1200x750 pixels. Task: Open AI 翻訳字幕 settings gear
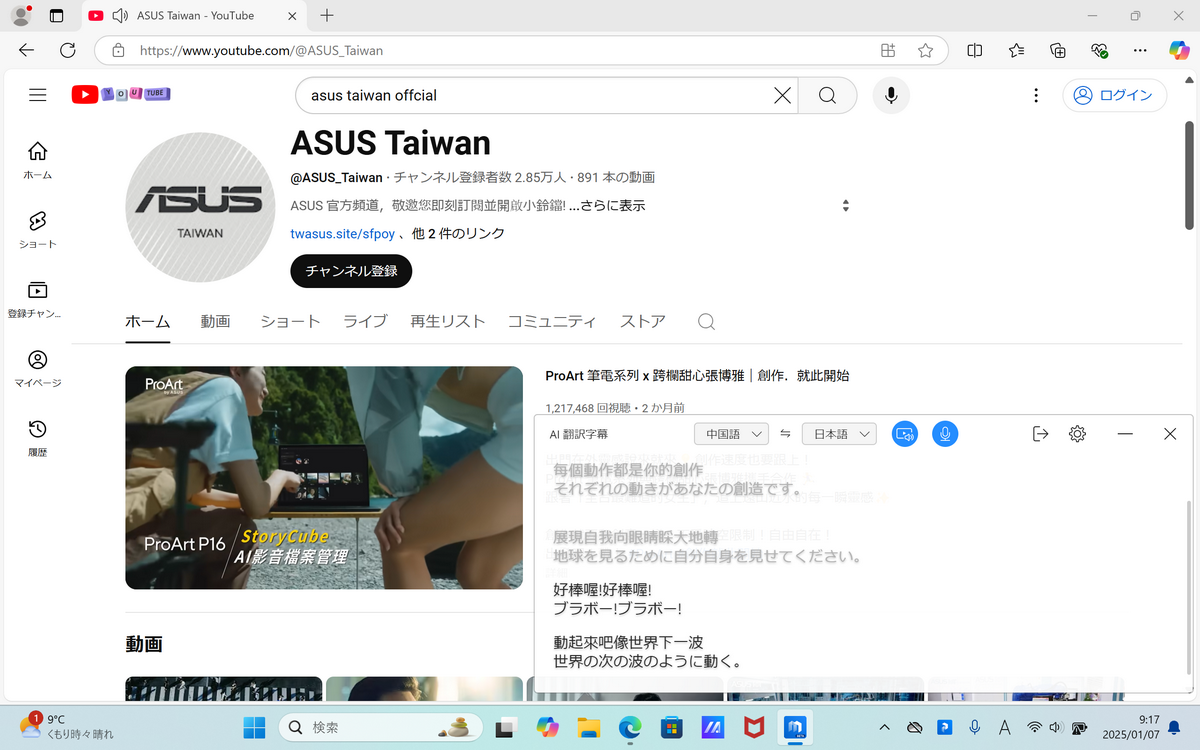[1077, 434]
